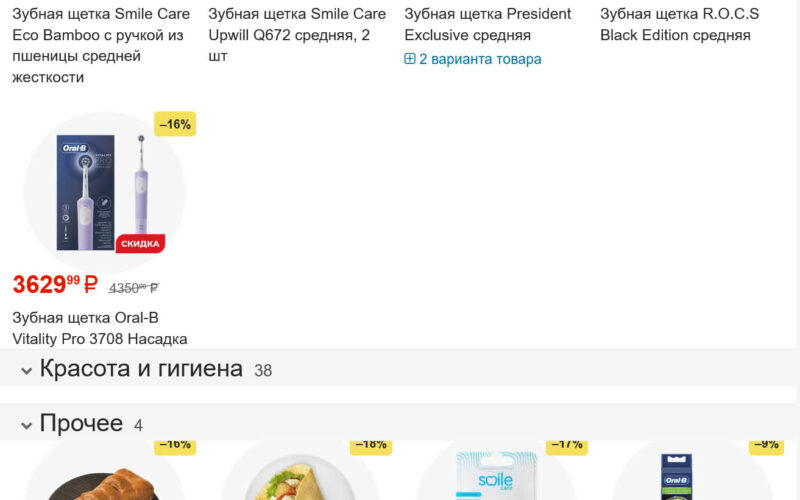Screen dimensions: 800x500
Task: Click the red СКИДКА label on Oral-B image
Action: [x=141, y=243]
